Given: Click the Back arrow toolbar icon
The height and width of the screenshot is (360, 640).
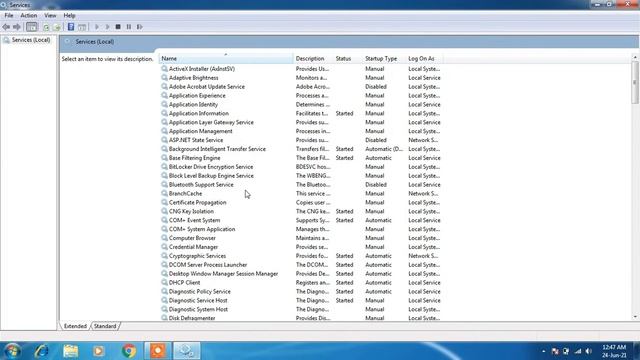Looking at the screenshot, I should click(x=6, y=27).
